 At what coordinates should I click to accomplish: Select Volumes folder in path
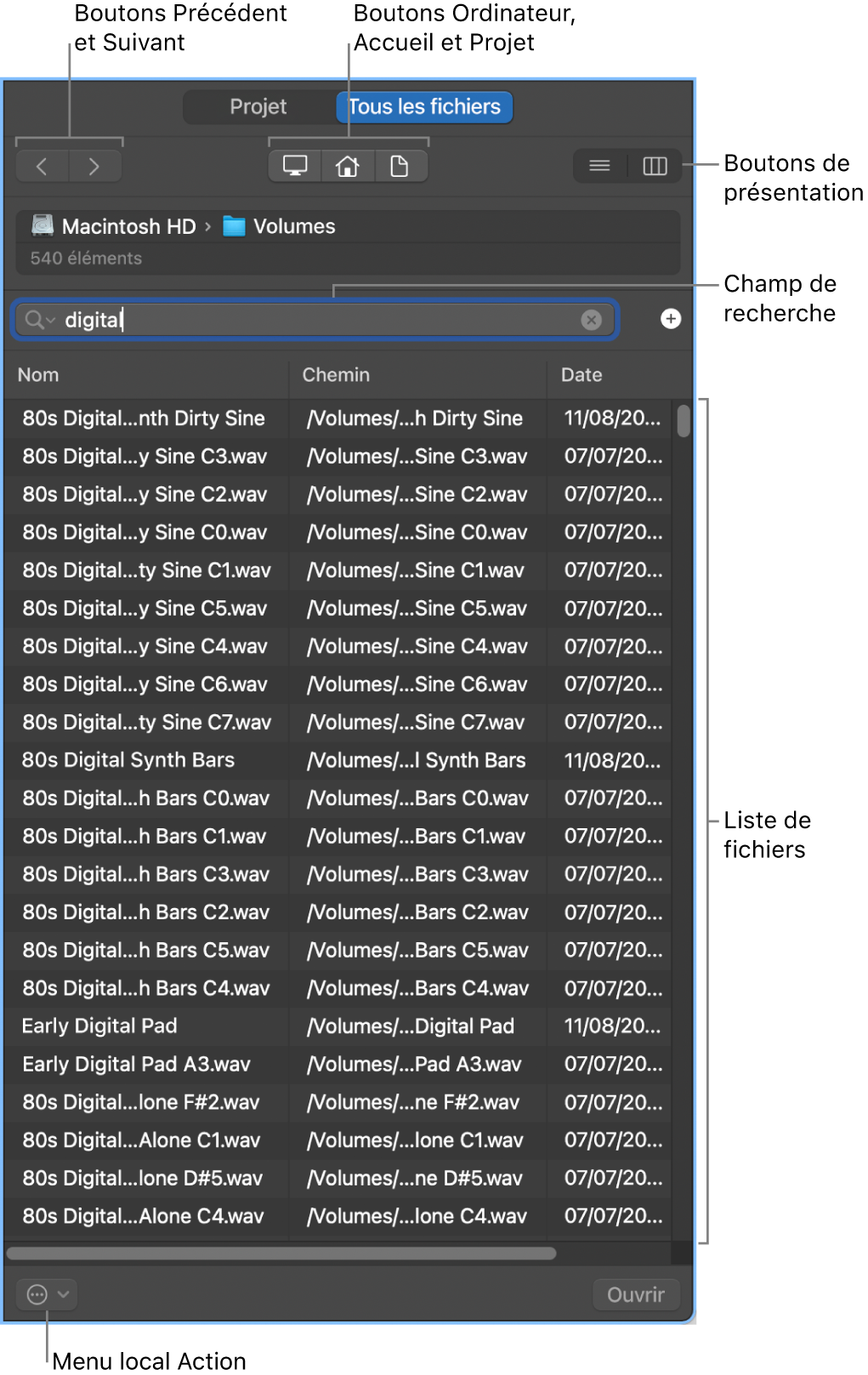(x=293, y=227)
